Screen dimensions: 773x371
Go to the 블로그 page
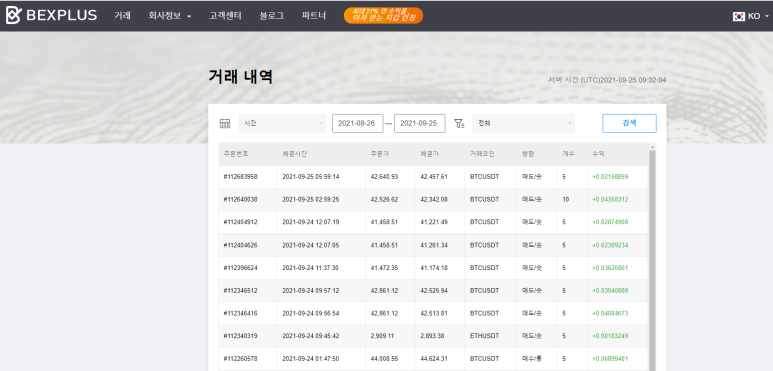pos(272,16)
